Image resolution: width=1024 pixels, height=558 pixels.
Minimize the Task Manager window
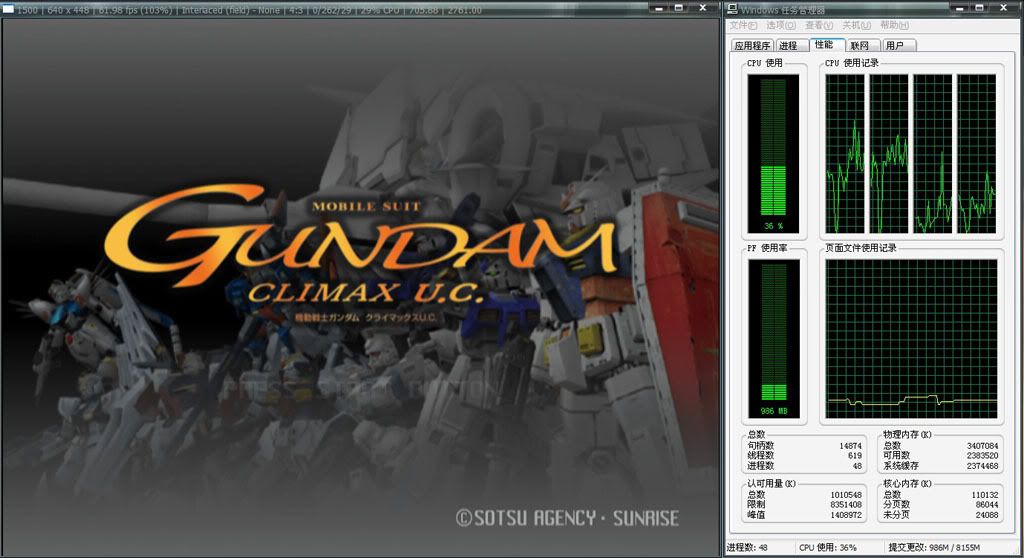(x=960, y=8)
